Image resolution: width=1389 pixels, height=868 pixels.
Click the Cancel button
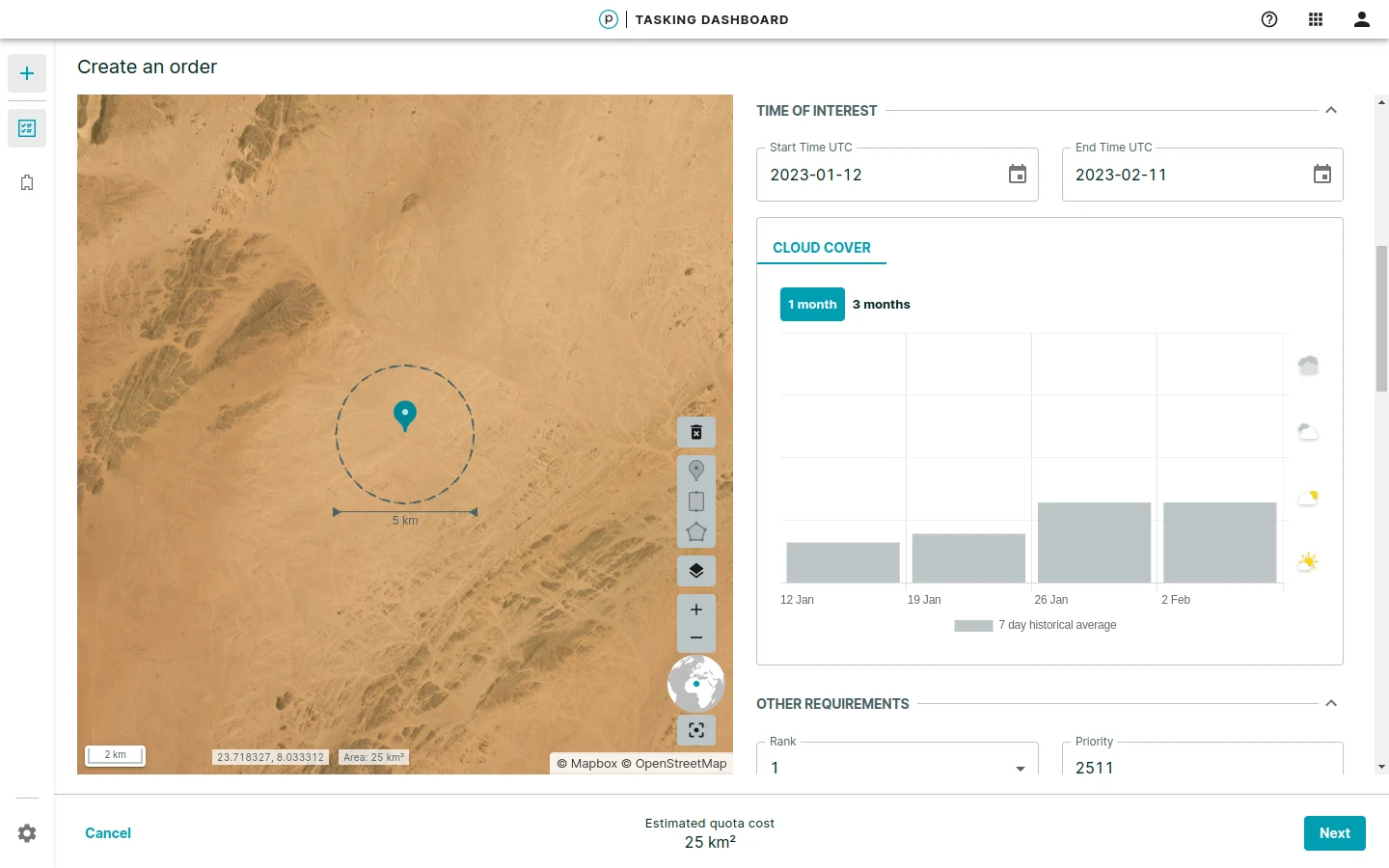[x=108, y=833]
